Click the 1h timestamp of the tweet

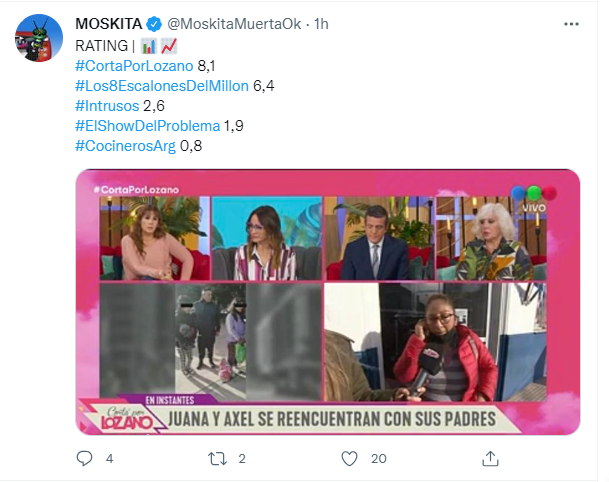[x=321, y=24]
